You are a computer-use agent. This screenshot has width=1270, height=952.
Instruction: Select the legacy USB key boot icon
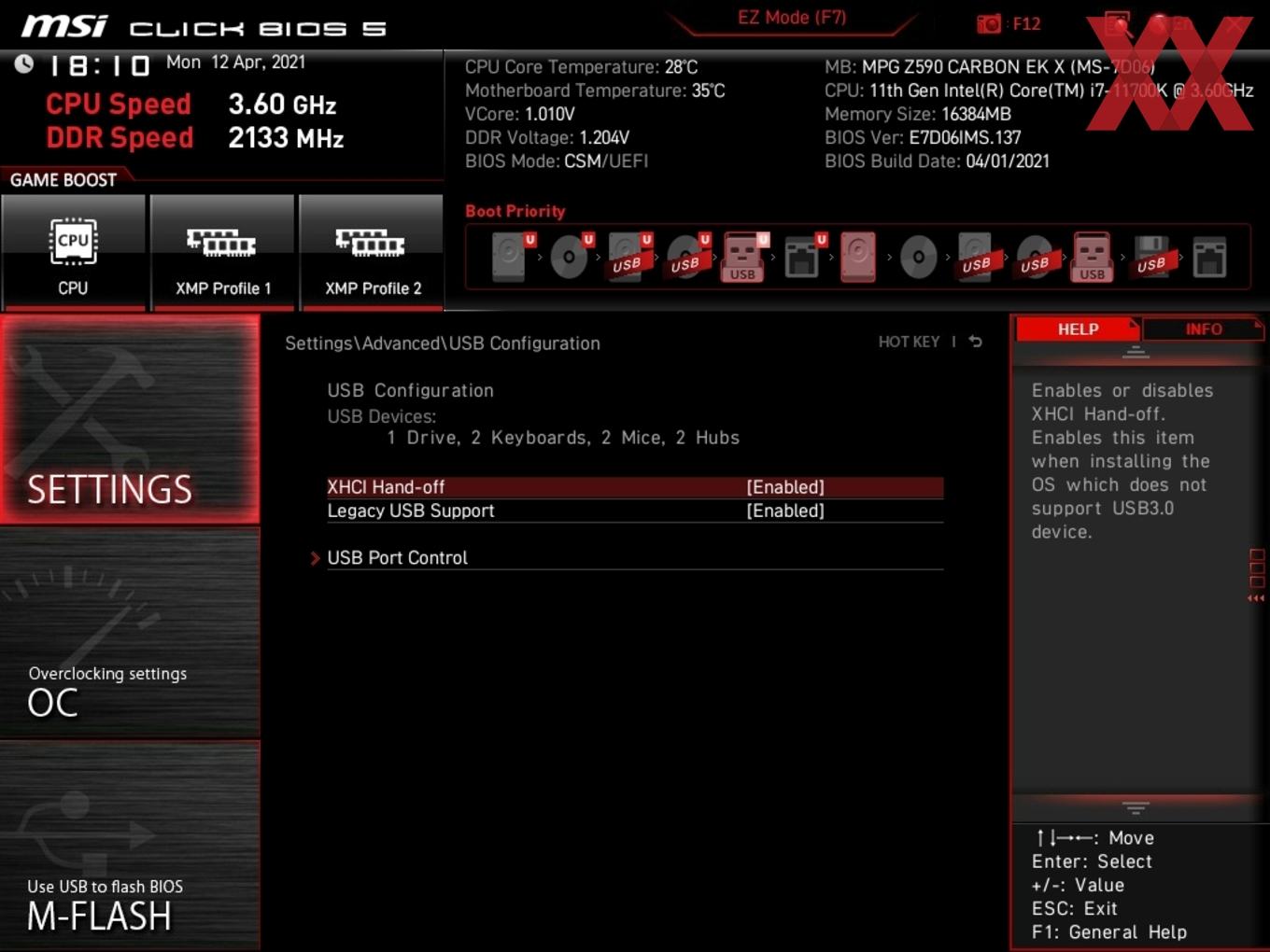pos(1093,257)
